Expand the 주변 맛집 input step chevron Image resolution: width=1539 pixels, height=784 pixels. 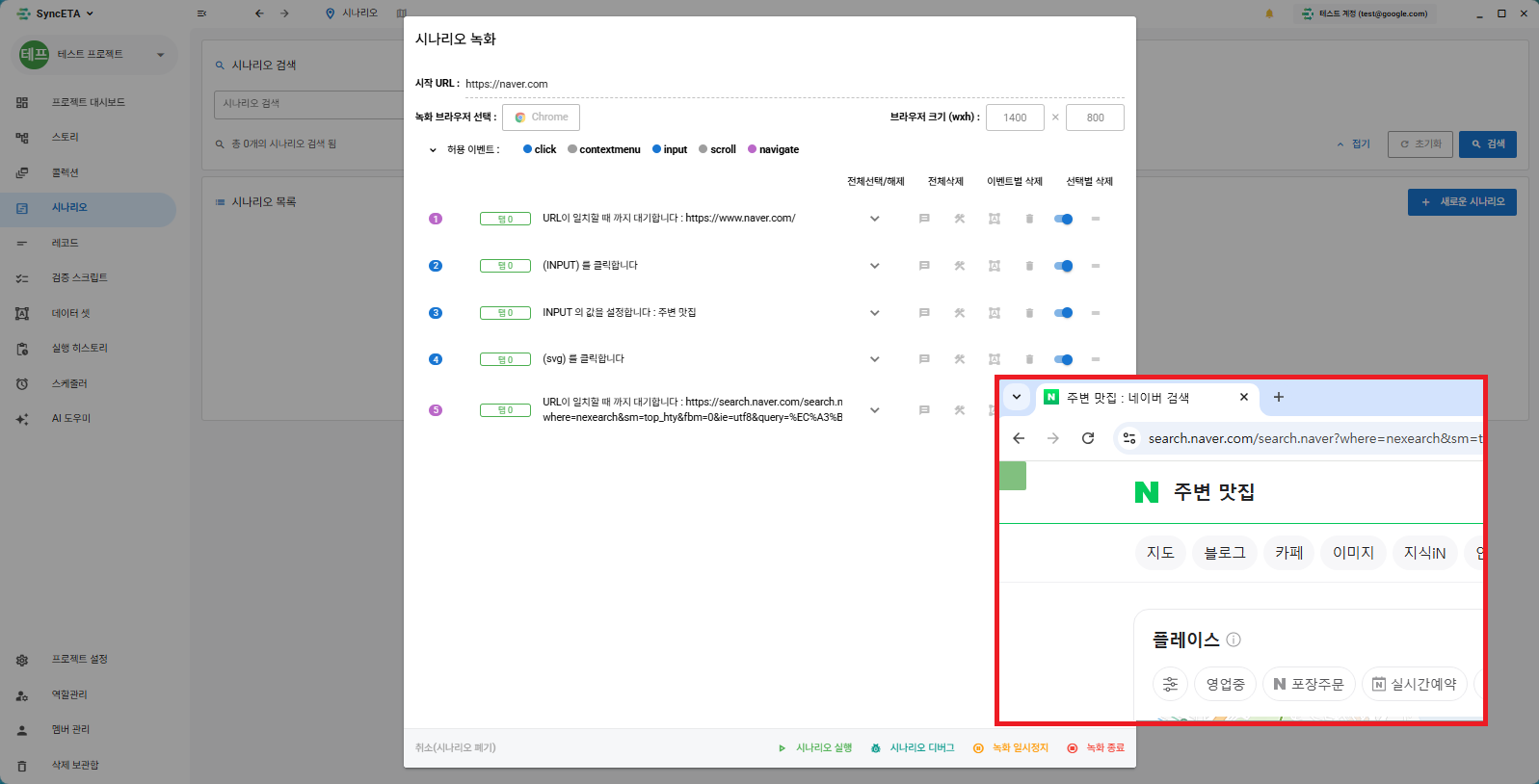coord(875,313)
